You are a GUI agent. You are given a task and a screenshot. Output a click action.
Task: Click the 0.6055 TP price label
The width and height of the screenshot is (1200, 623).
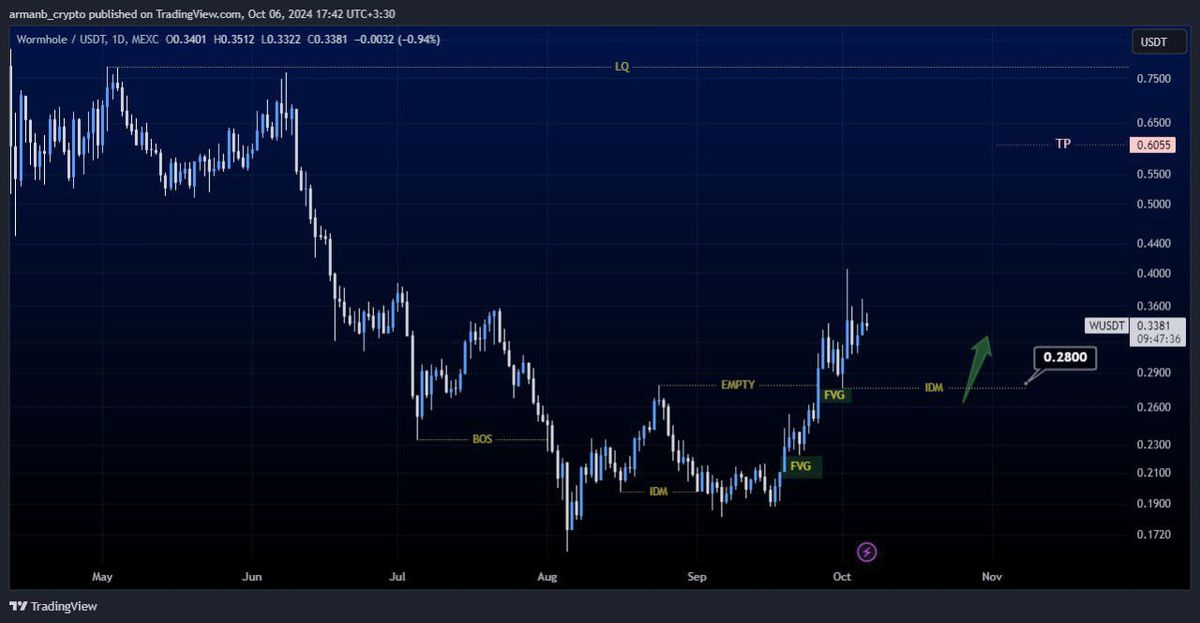click(1153, 145)
